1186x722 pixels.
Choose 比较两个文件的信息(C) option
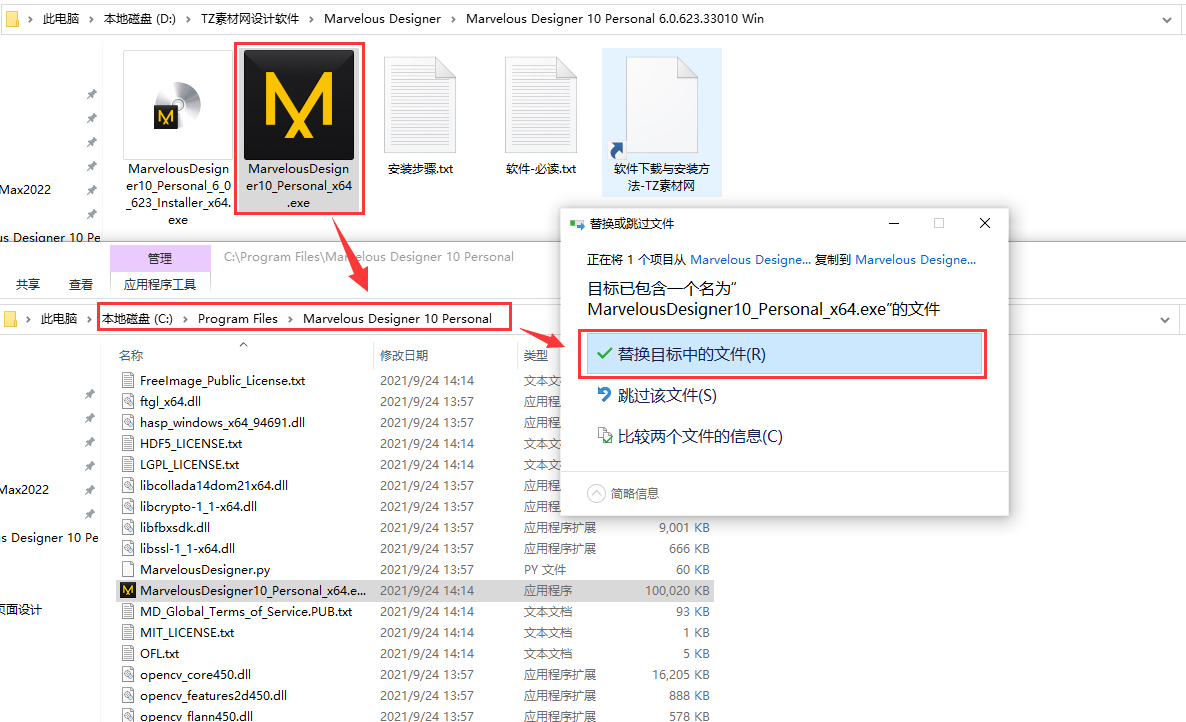pos(690,436)
